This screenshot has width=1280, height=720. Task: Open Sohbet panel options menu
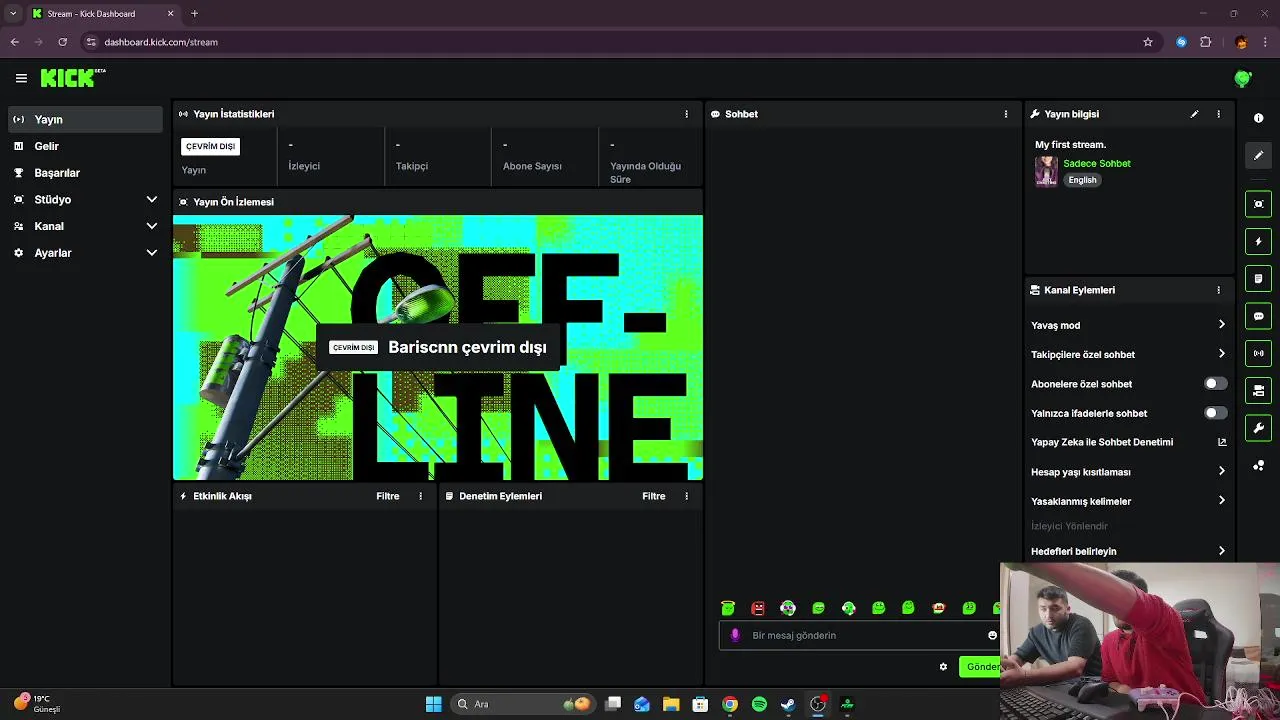(1005, 114)
